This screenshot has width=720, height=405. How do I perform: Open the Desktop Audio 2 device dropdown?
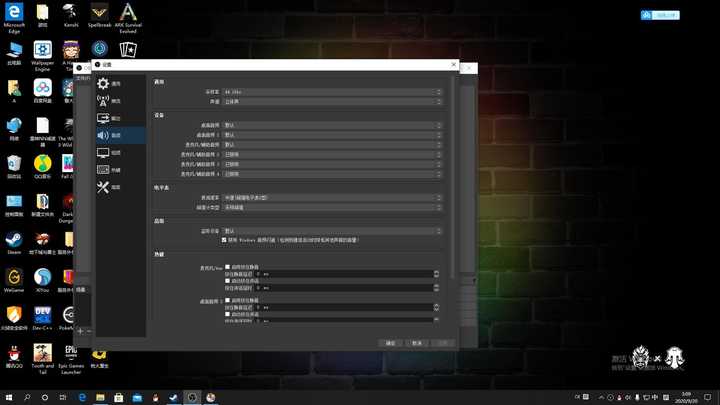332,135
